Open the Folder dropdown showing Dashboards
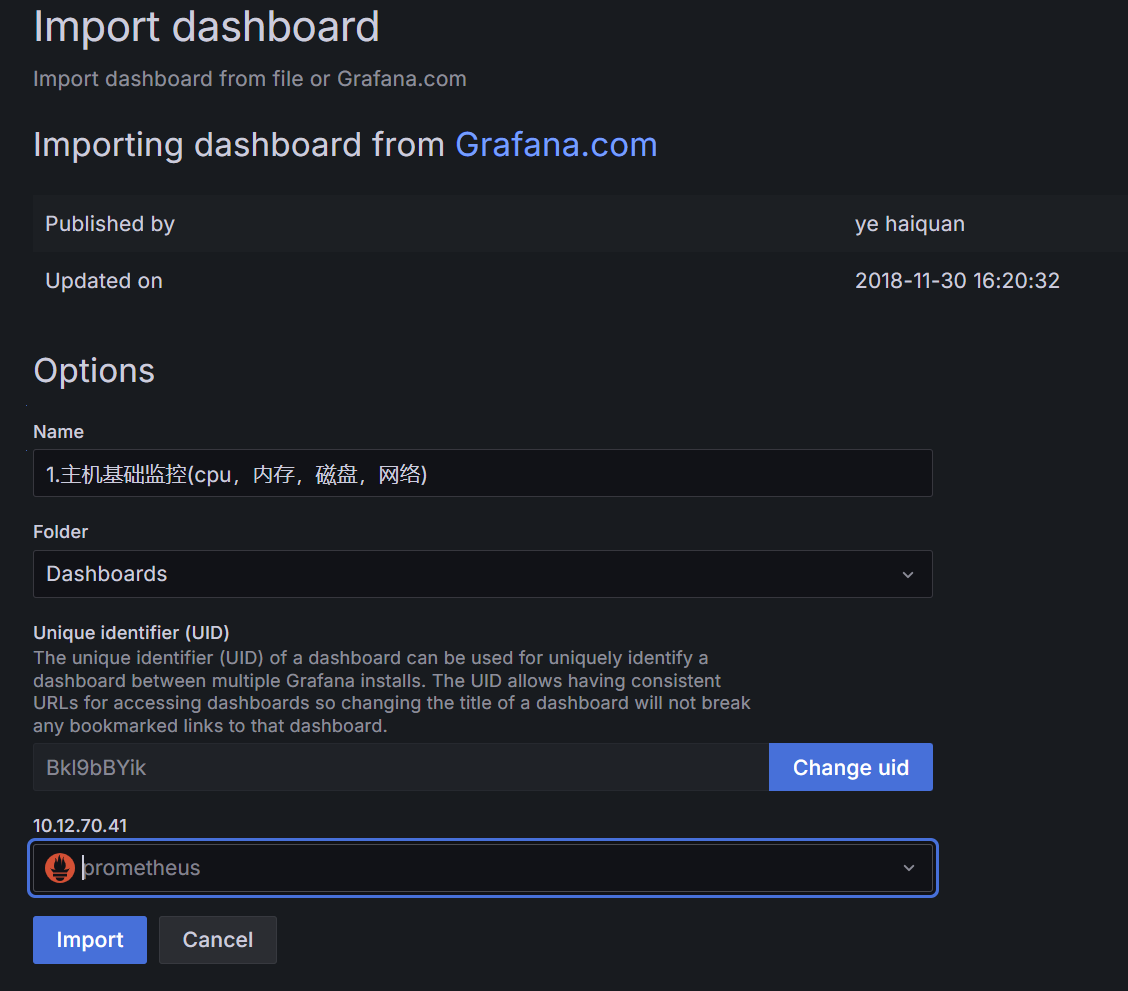Image resolution: width=1128 pixels, height=991 pixels. click(483, 574)
